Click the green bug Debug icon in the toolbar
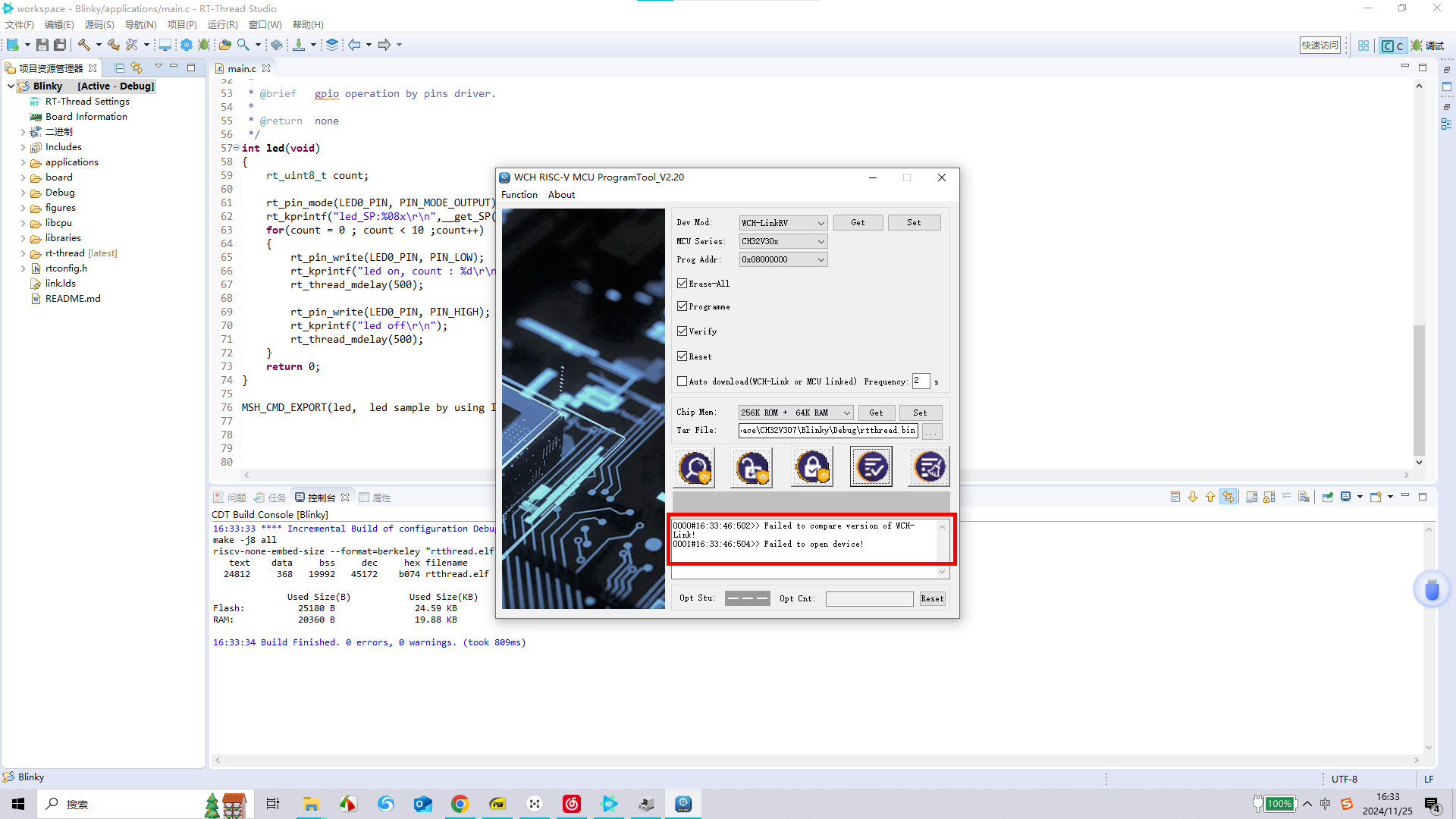 pyautogui.click(x=204, y=45)
